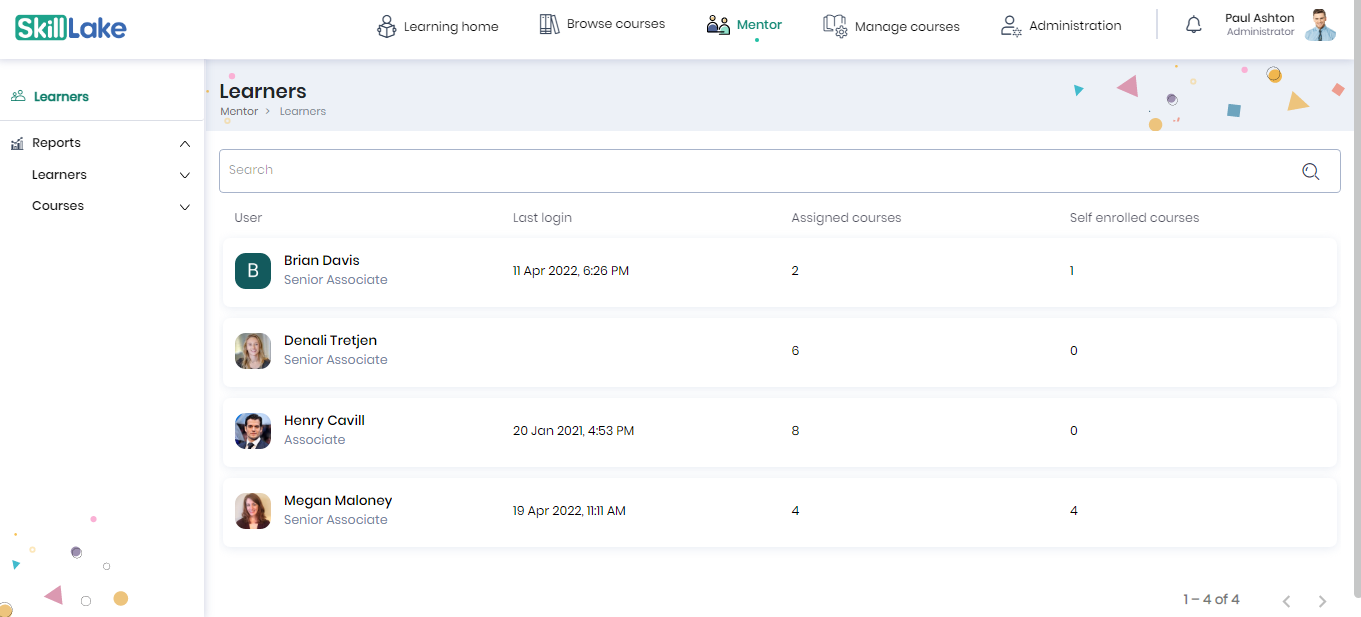Viewport: 1361px width, 617px height.
Task: Click Megan Maloney's profile photo
Action: (253, 511)
